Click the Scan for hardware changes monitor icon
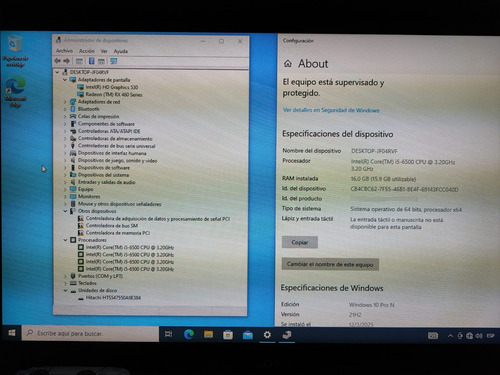500x375 pixels. tap(114, 61)
